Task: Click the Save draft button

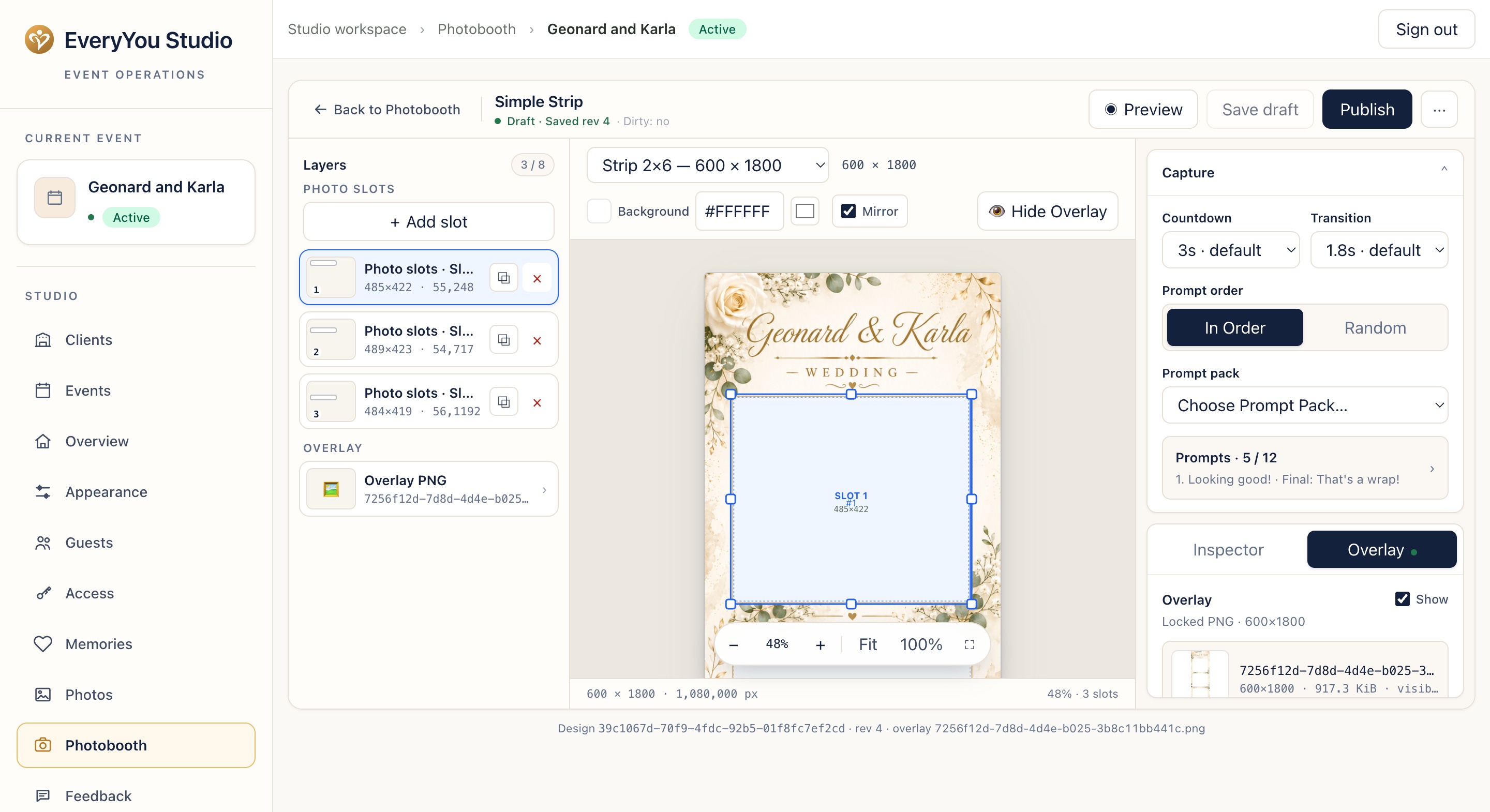Action: tap(1260, 109)
